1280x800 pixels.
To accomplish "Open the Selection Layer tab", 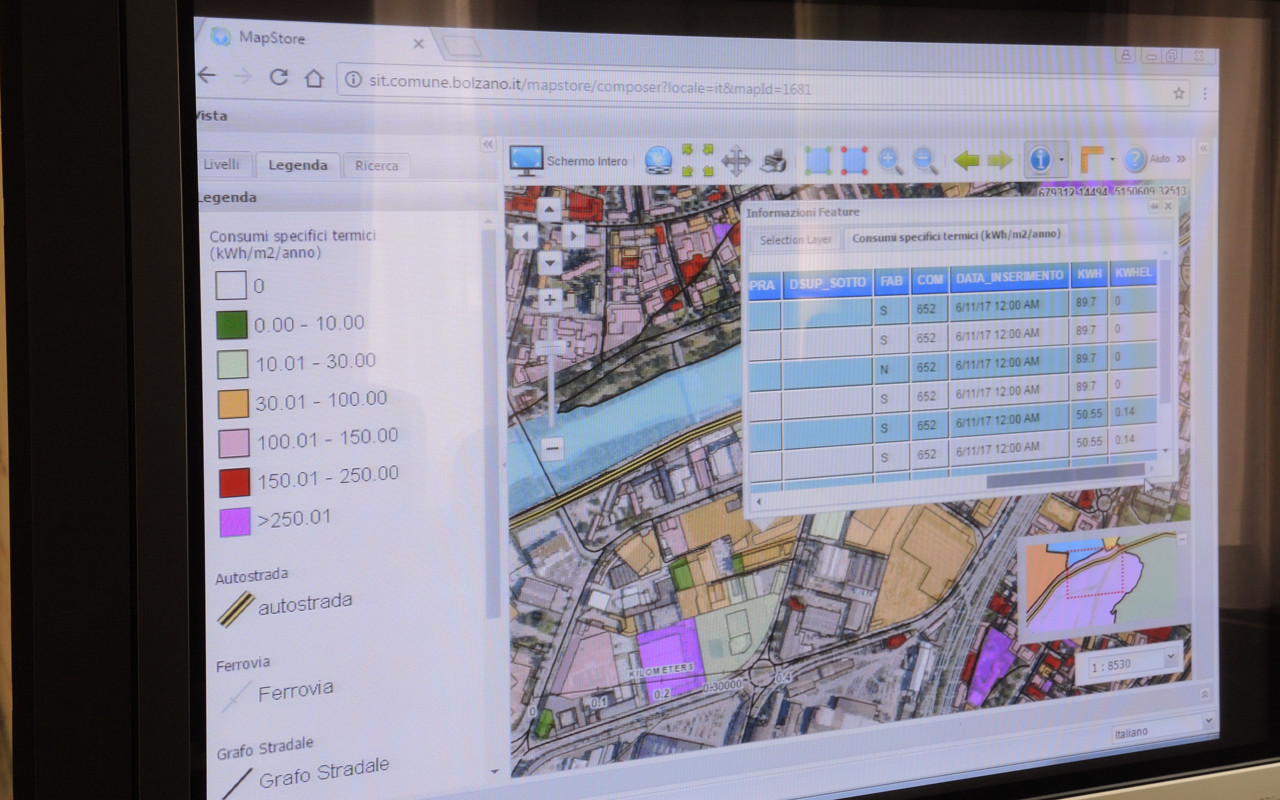I will (x=795, y=241).
